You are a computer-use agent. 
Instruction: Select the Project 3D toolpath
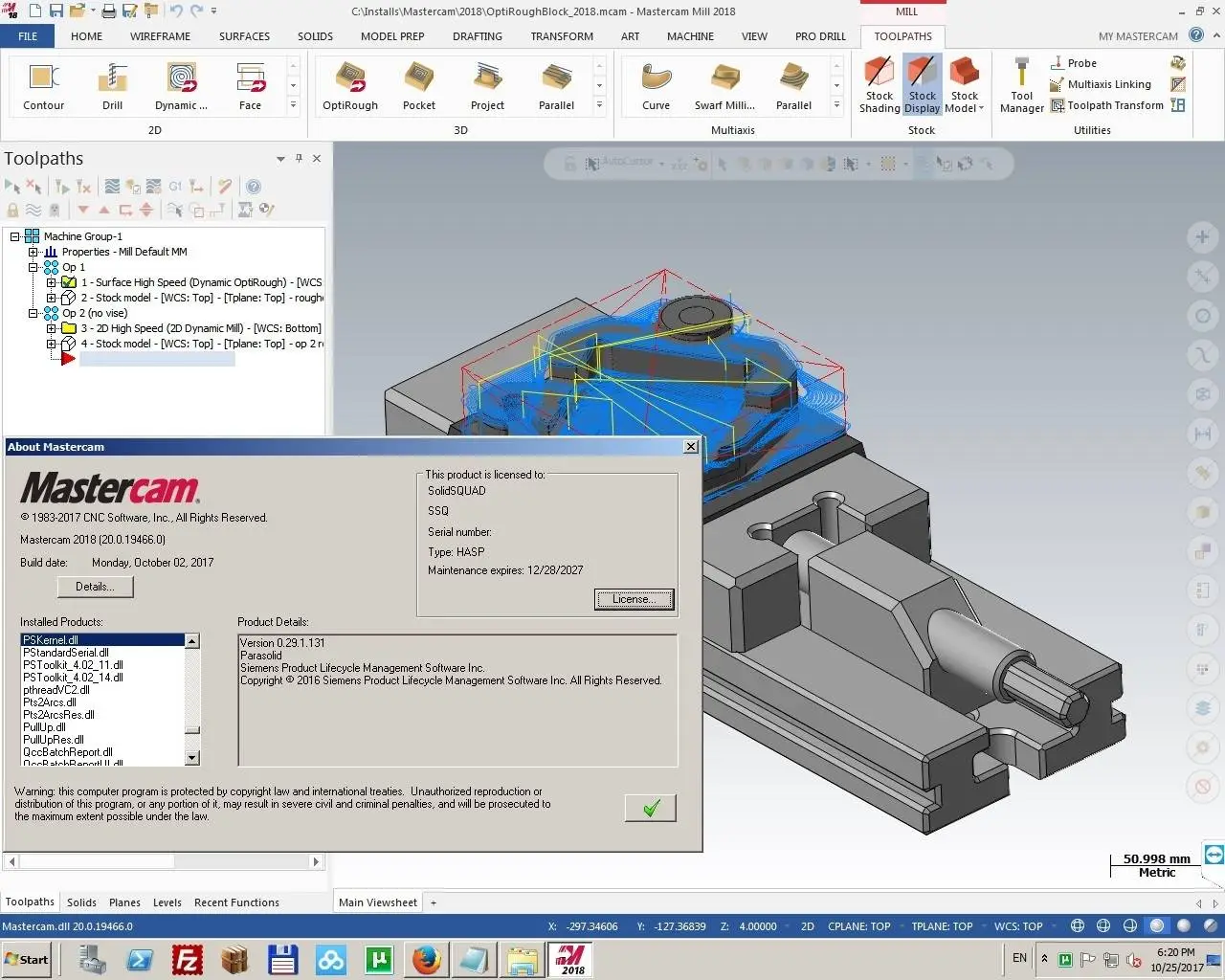[x=487, y=87]
